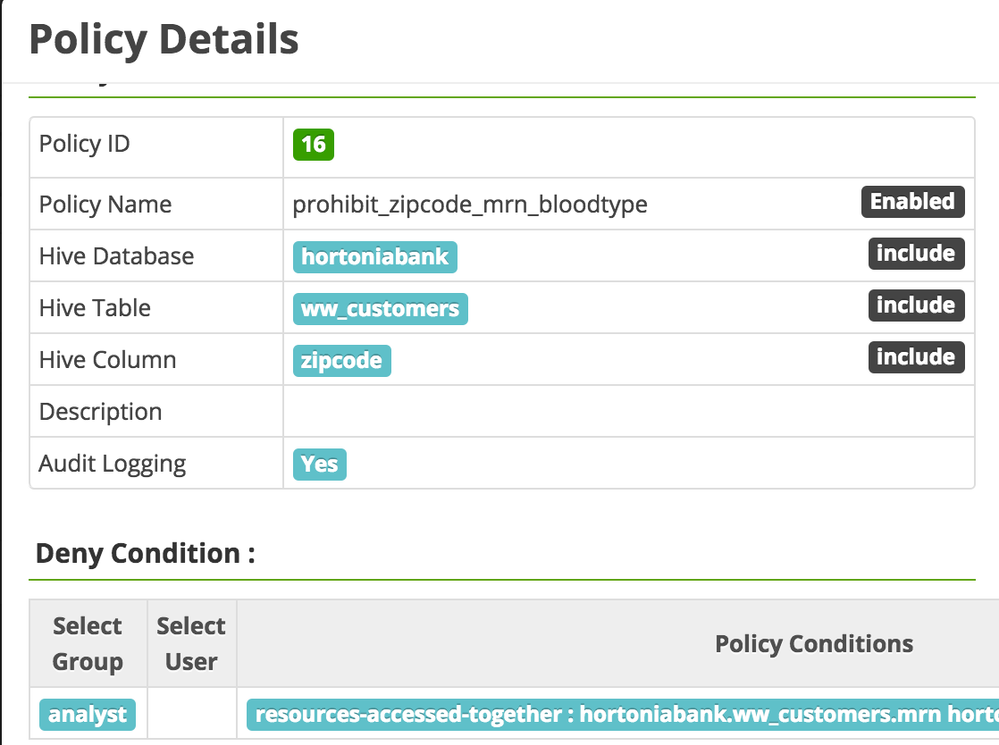This screenshot has height=745, width=999.
Task: Select the analyst group tag
Action: pos(88,715)
